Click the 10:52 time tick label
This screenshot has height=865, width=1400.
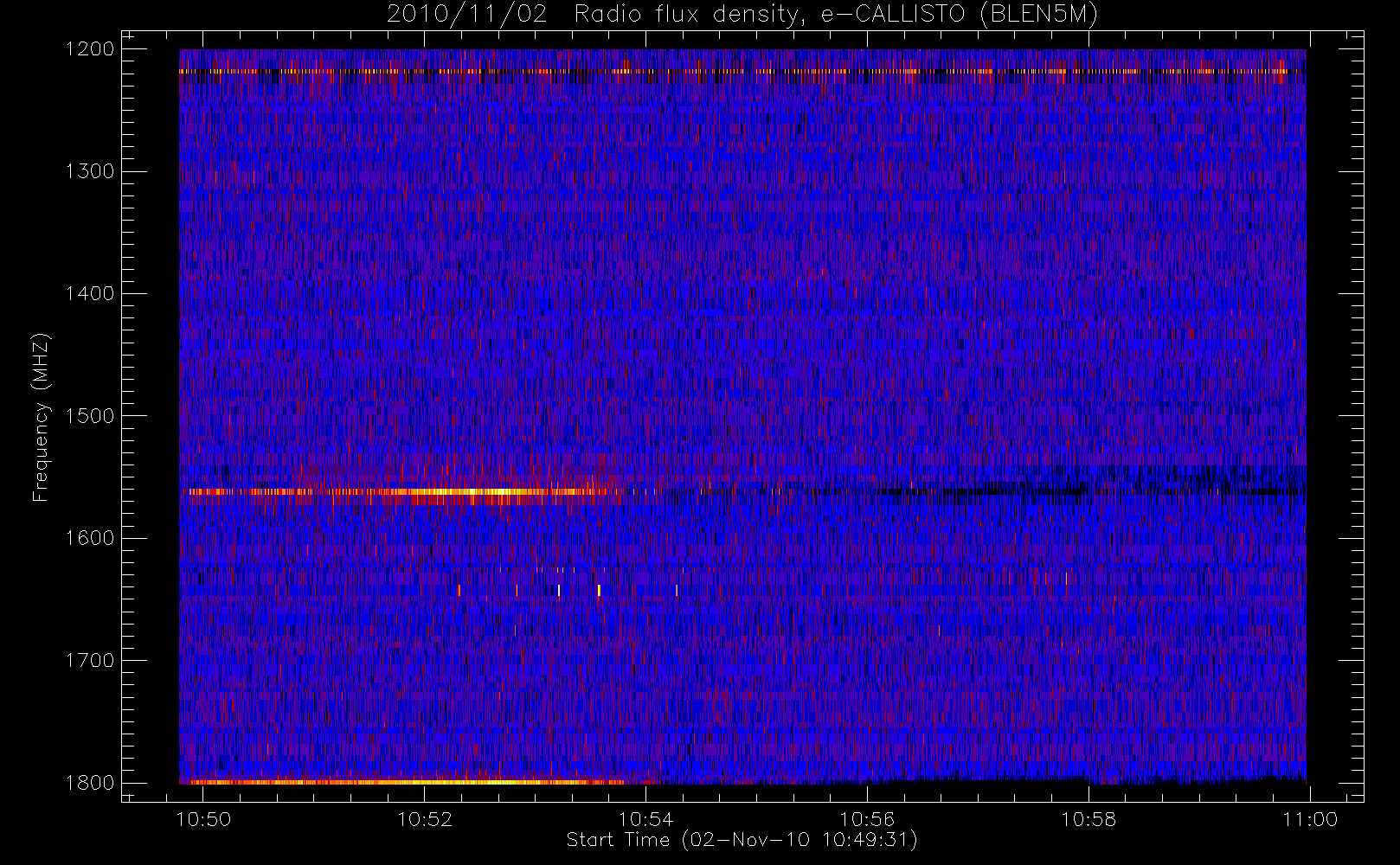(x=425, y=819)
